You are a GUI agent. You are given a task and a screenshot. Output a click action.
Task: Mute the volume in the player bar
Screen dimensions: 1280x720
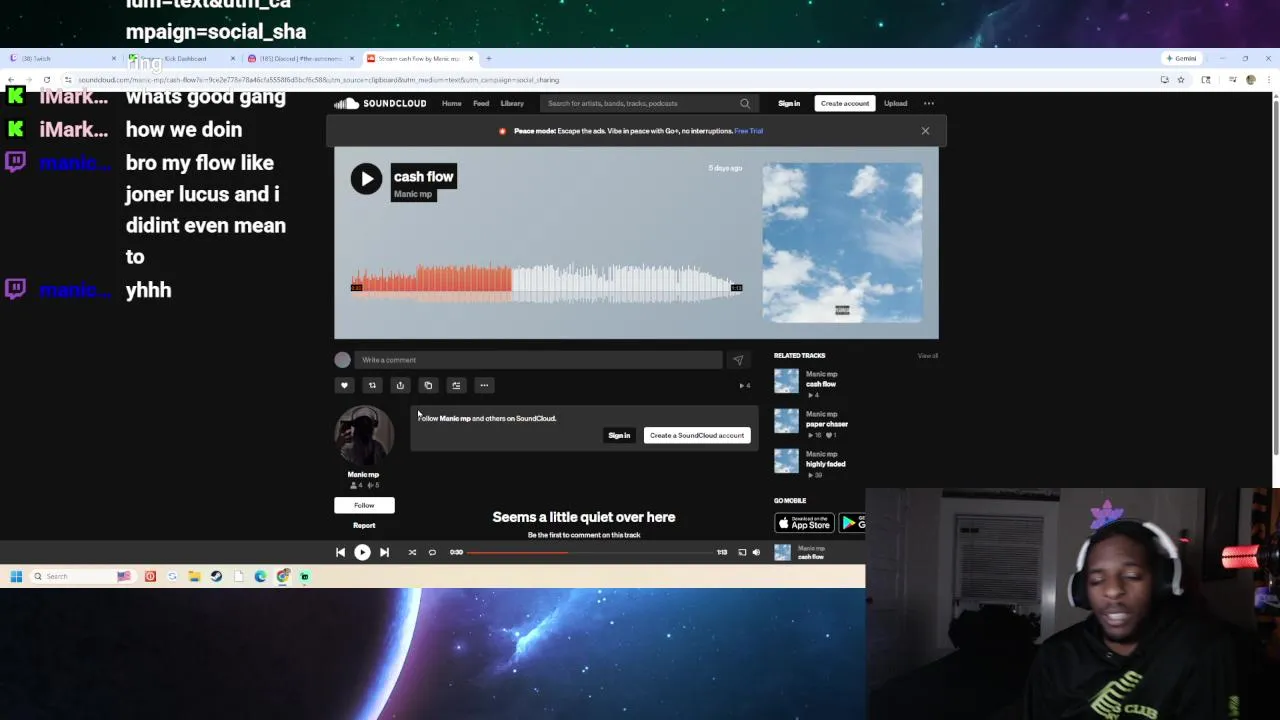coord(756,552)
